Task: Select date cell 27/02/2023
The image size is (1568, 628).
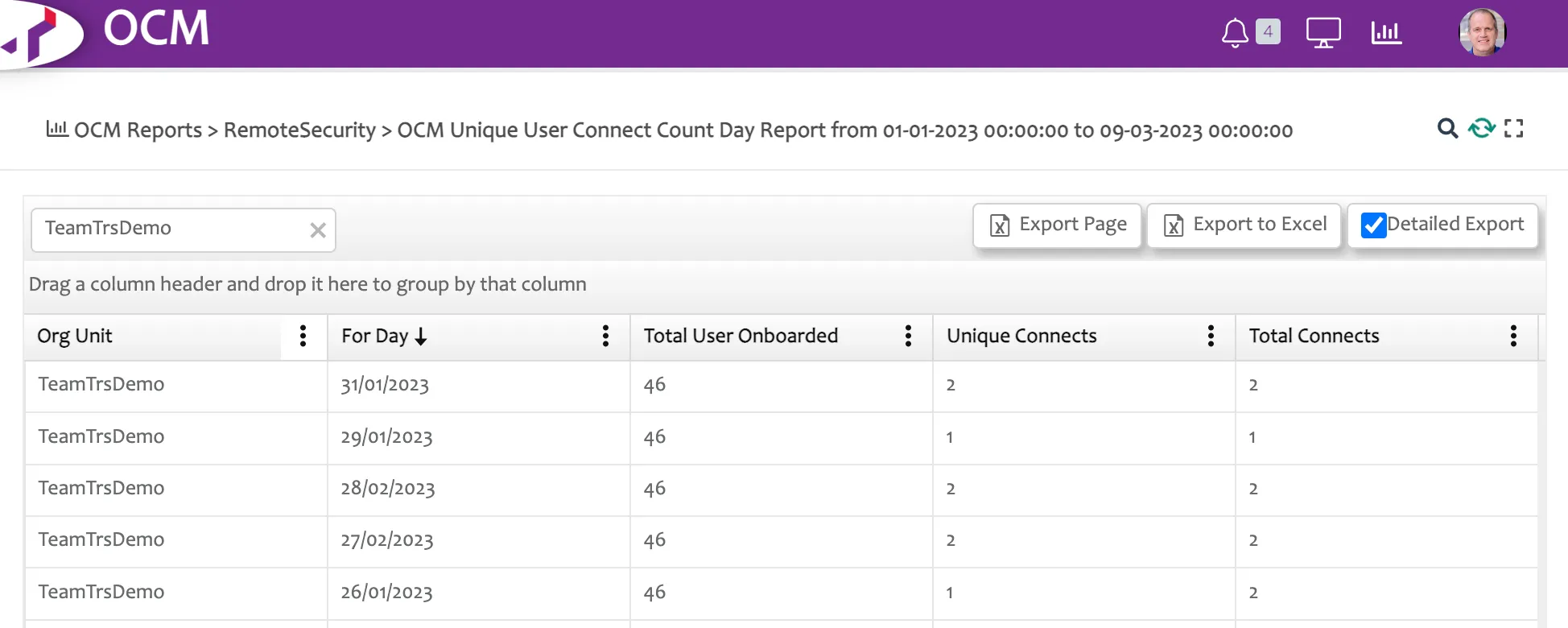Action: 387,540
